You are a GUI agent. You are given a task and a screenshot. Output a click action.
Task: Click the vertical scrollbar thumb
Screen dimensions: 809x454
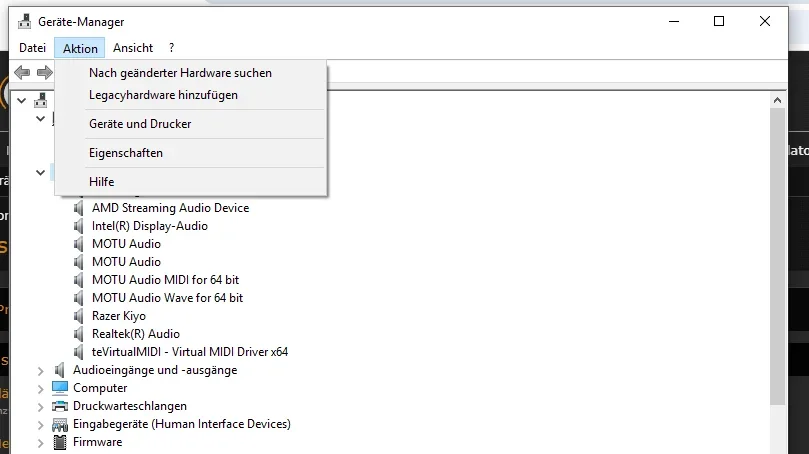(x=778, y=256)
